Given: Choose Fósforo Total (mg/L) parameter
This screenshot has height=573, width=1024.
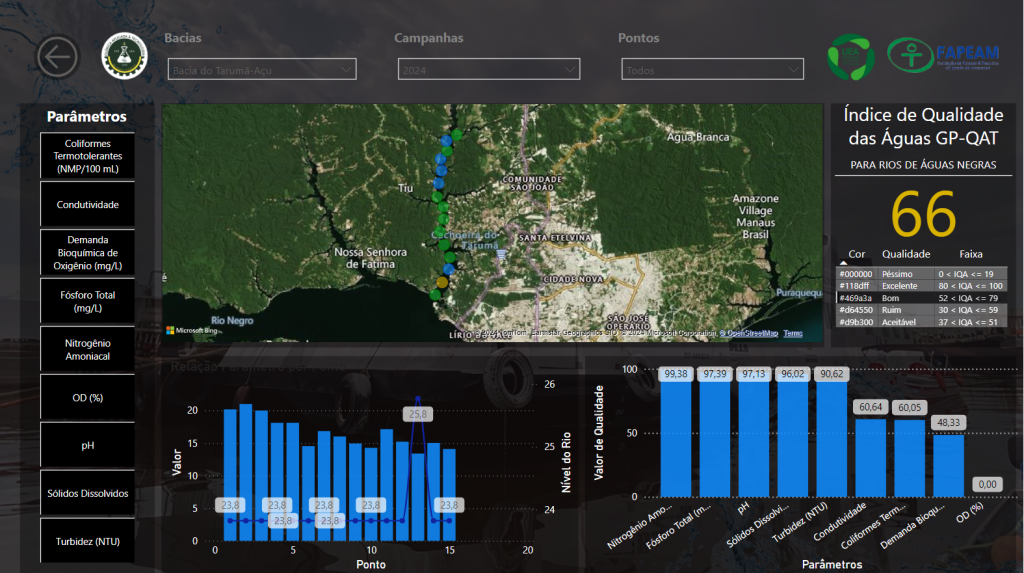Looking at the screenshot, I should point(87,301).
